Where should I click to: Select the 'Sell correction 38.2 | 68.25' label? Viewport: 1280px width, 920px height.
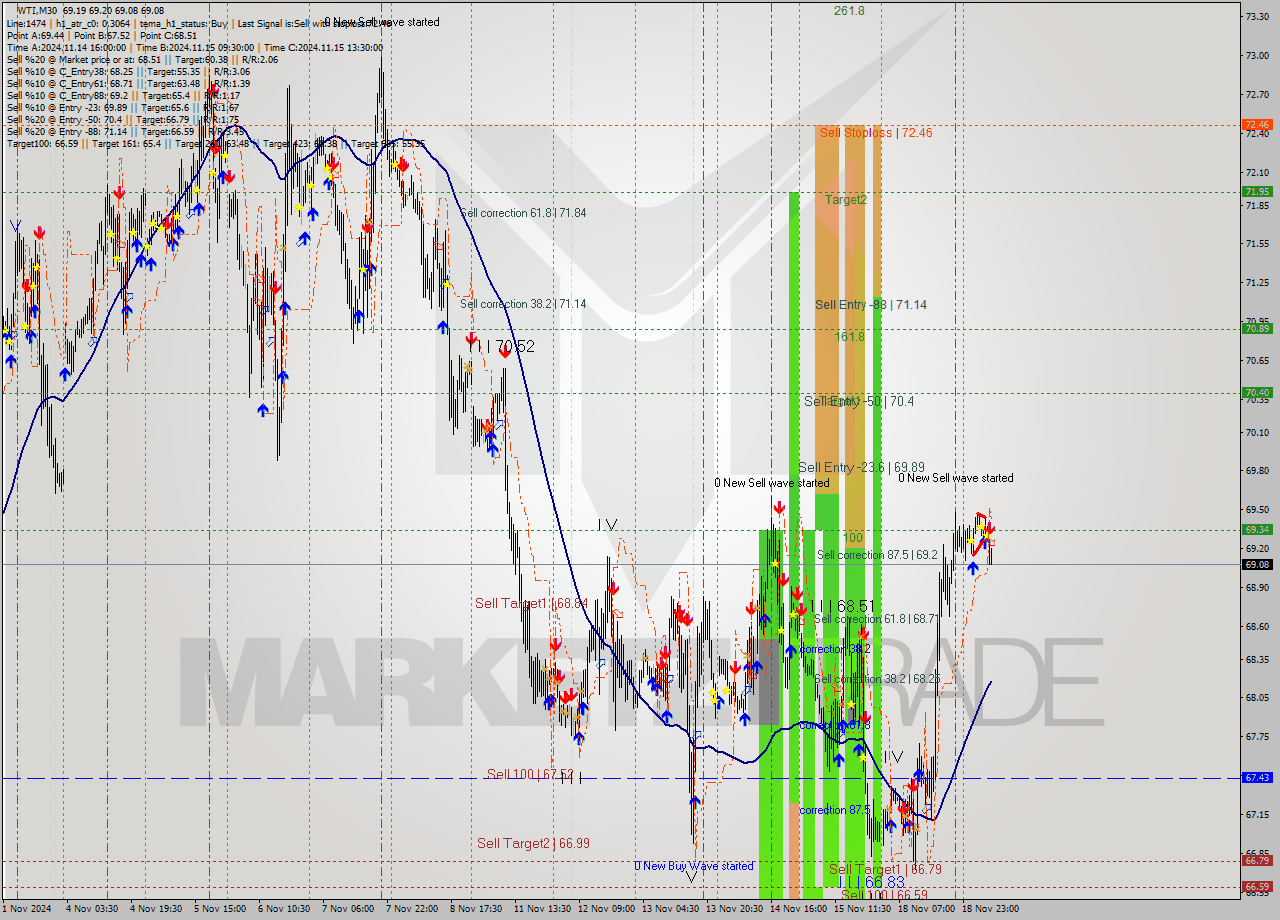click(x=877, y=678)
